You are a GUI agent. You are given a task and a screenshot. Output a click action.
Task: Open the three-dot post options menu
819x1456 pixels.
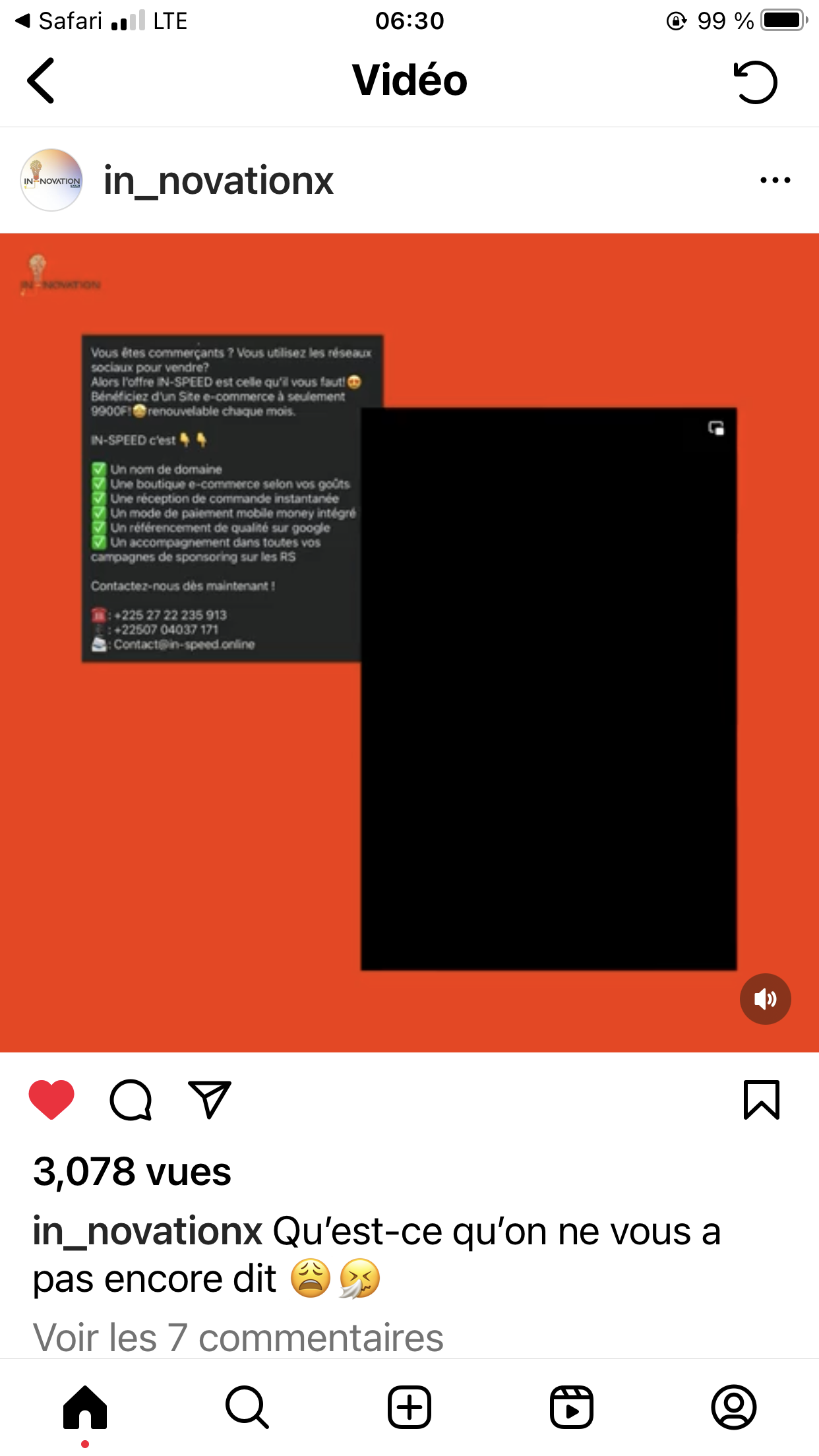pyautogui.click(x=775, y=180)
